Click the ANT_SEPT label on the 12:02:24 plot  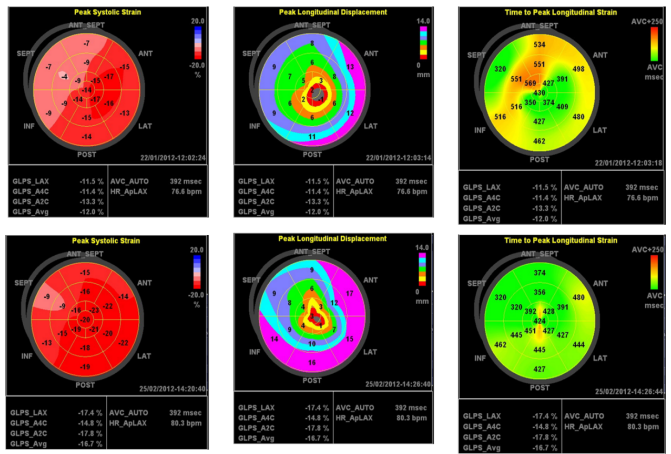pyautogui.click(x=86, y=25)
